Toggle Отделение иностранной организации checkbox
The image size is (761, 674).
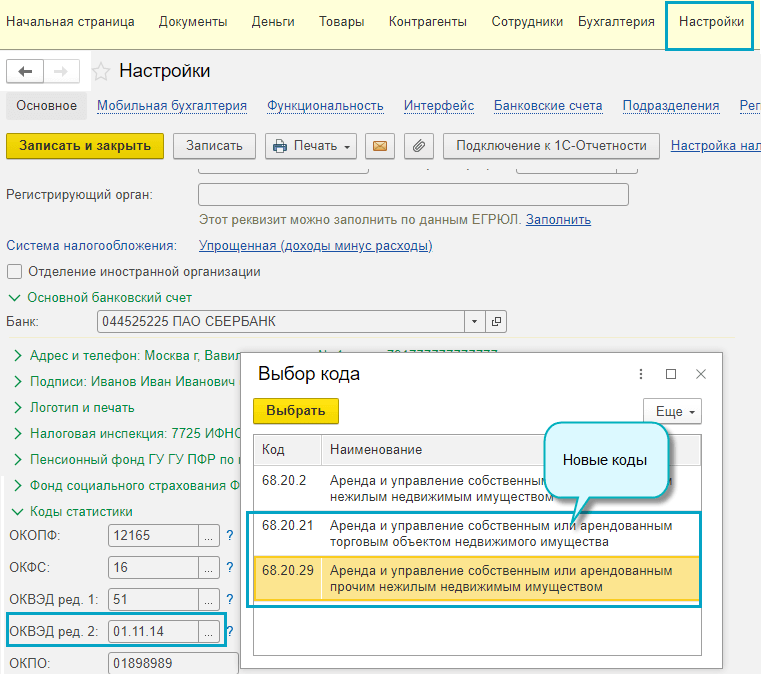[x=15, y=272]
